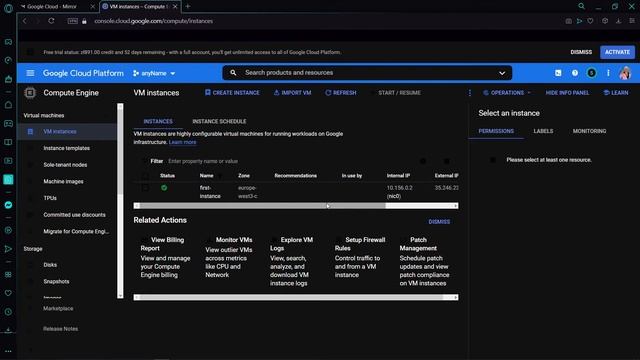Screen dimensions: 640x360
Task: Open Committed use discounts in sidebar
Action: 74,215
